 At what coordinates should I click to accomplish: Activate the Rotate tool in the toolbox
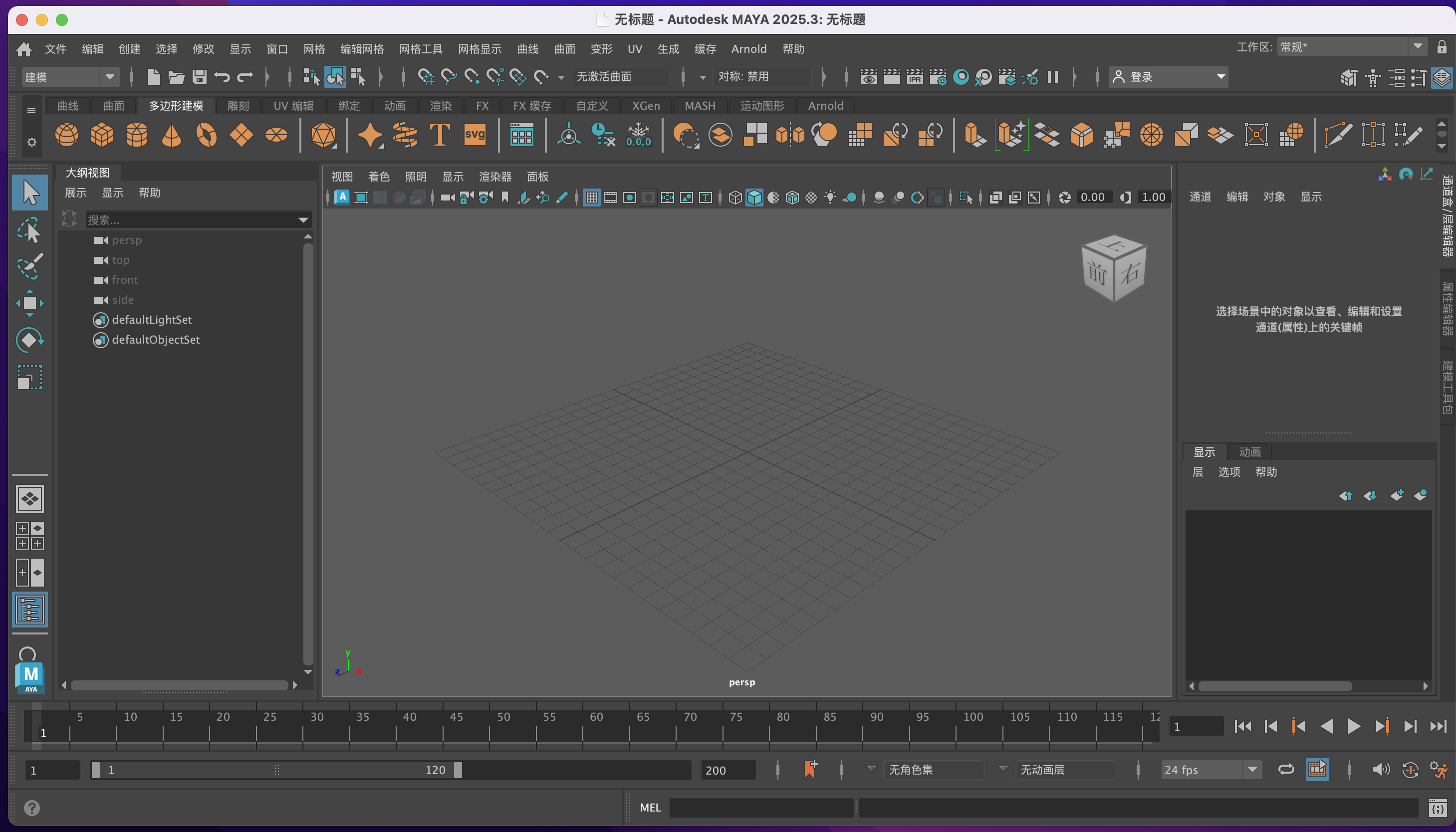tap(30, 341)
